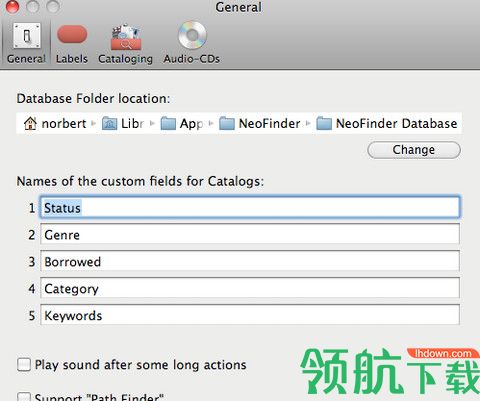This screenshot has width=480, height=401.
Task: Click the Libr library folder in path
Action: coord(123,124)
